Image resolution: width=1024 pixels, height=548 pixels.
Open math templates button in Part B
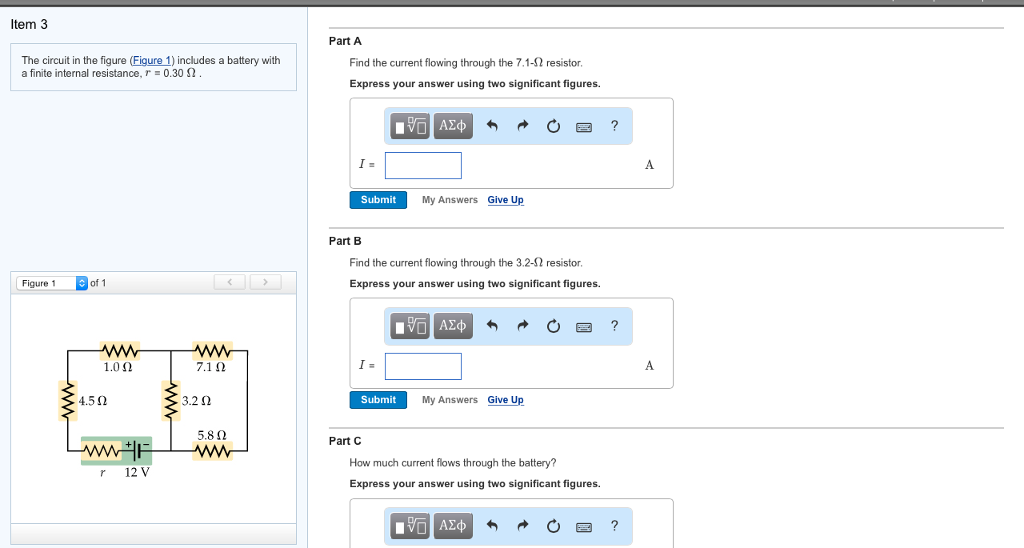409,325
